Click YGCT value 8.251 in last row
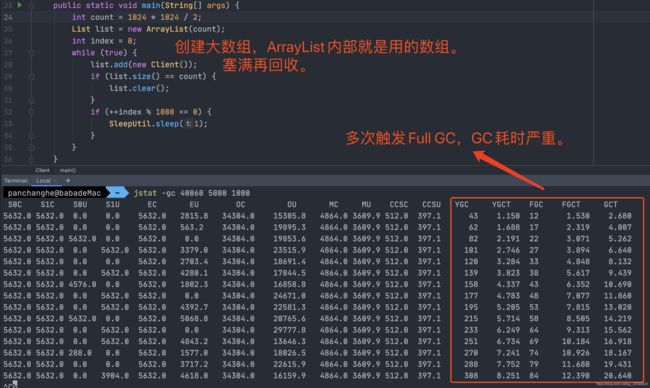This screenshot has width=650, height=388. pyautogui.click(x=508, y=376)
